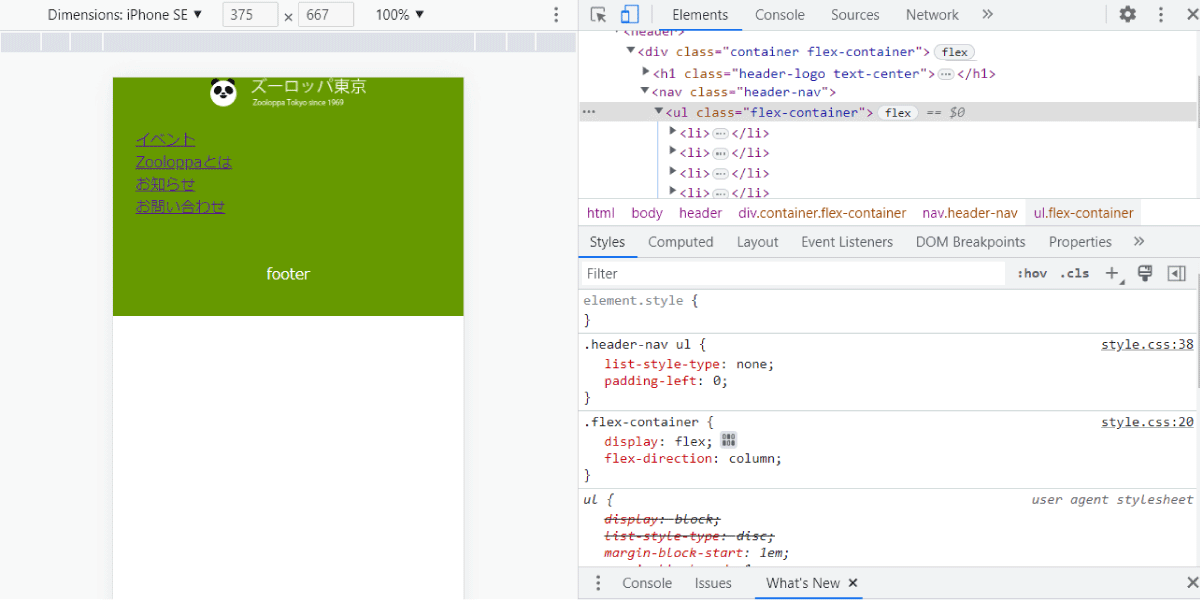Image resolution: width=1200 pixels, height=600 pixels.
Task: Open the Console drawer tab
Action: click(647, 583)
